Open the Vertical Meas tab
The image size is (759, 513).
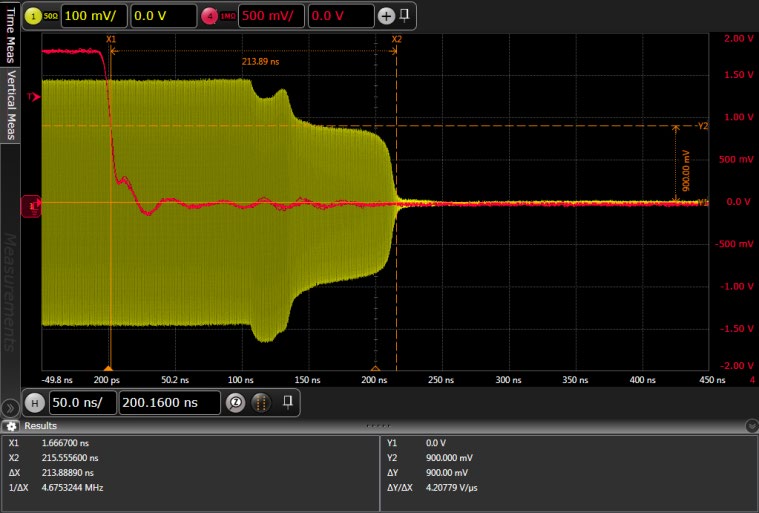pyautogui.click(x=11, y=105)
